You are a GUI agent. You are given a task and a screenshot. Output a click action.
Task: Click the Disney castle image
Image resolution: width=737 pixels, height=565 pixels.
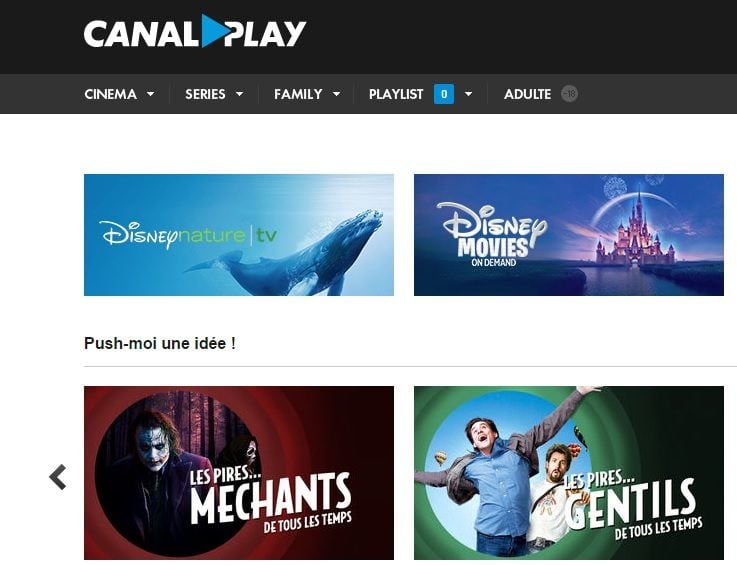[635, 229]
